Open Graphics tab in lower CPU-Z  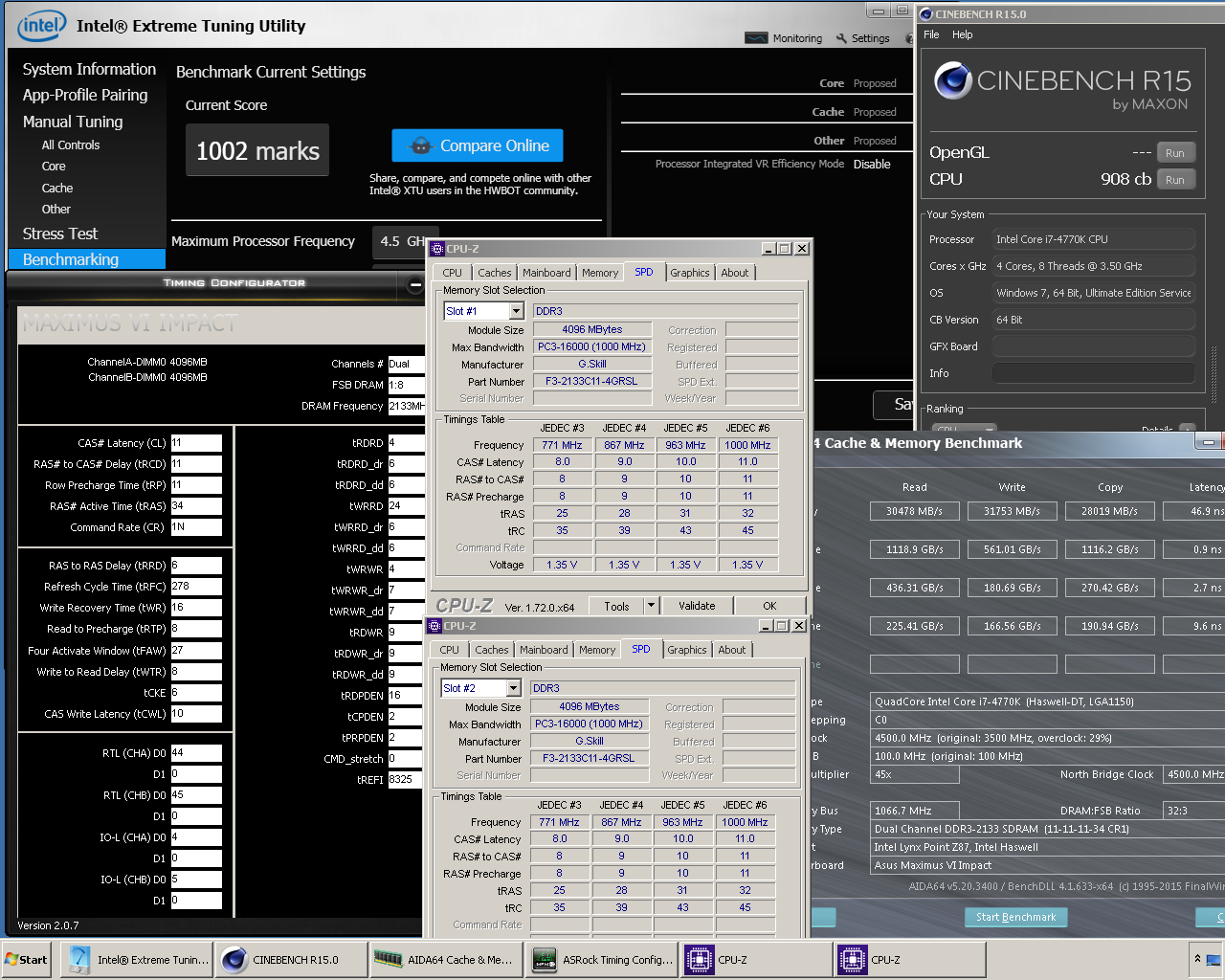[x=687, y=650]
